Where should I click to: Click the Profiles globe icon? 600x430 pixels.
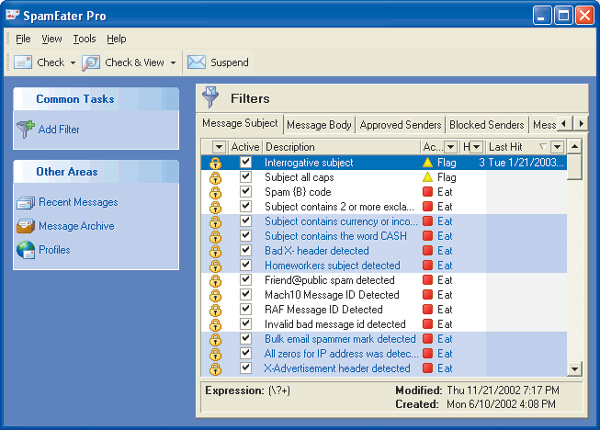[26, 250]
